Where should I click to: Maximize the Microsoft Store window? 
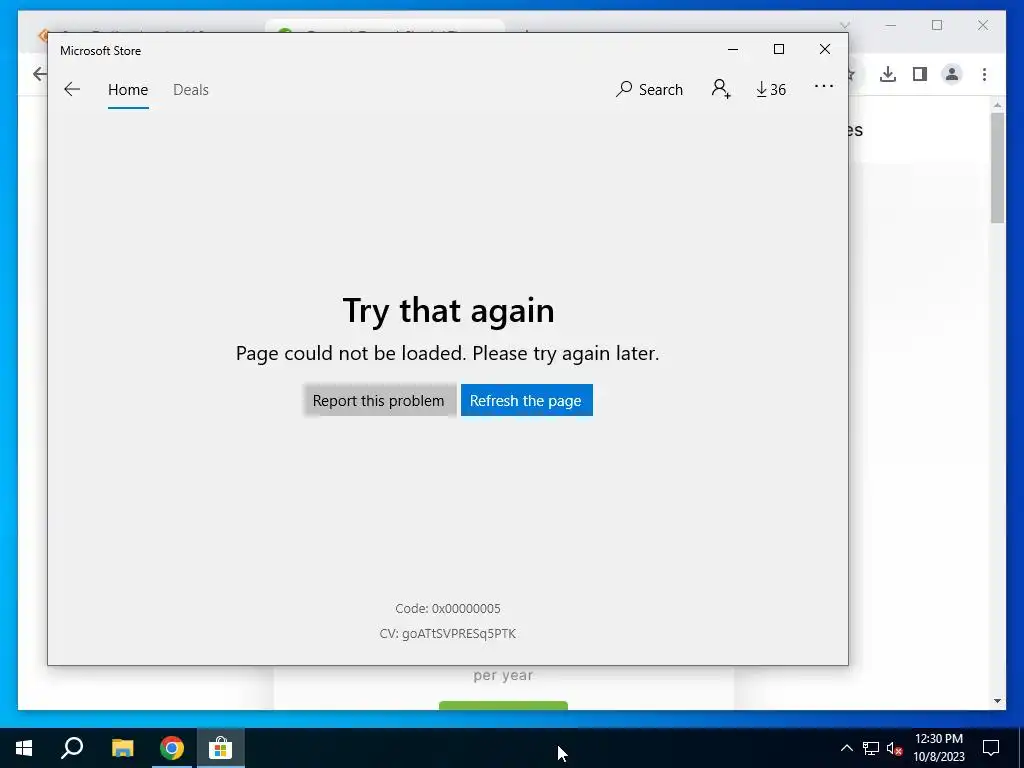tap(778, 50)
